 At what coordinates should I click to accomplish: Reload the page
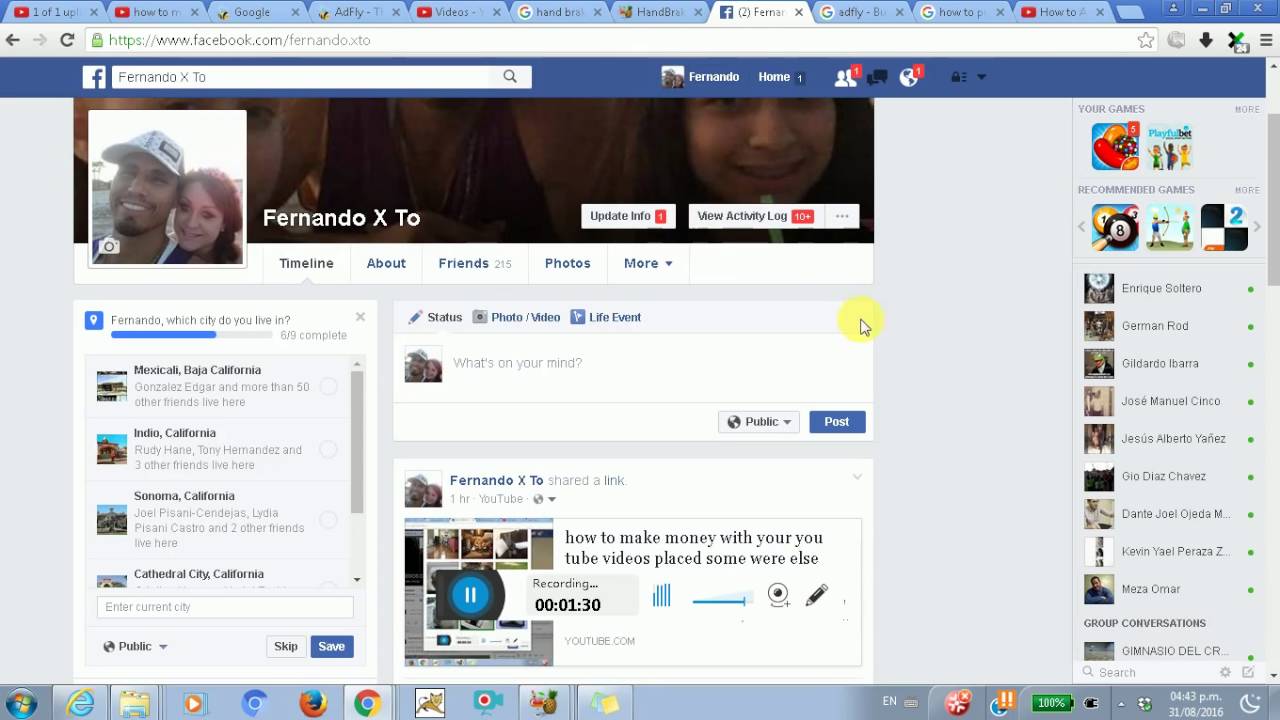(x=67, y=40)
